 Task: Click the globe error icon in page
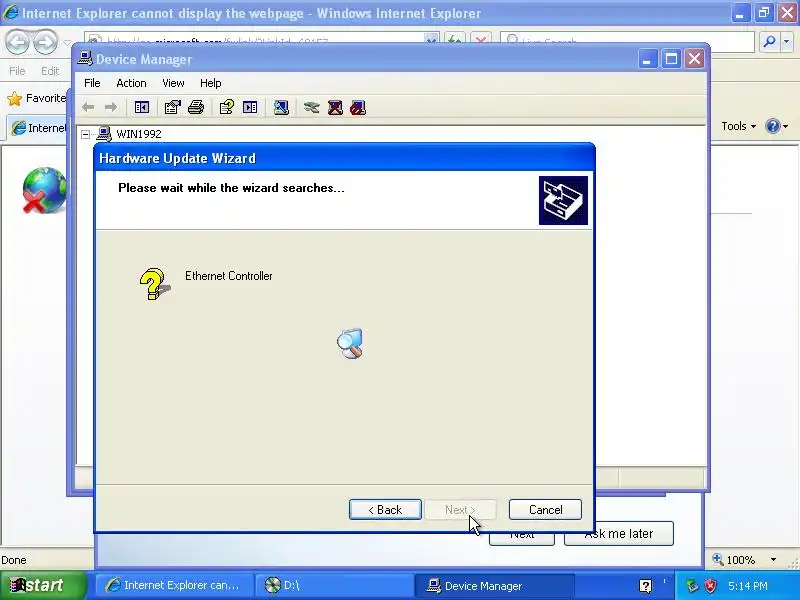tap(44, 190)
